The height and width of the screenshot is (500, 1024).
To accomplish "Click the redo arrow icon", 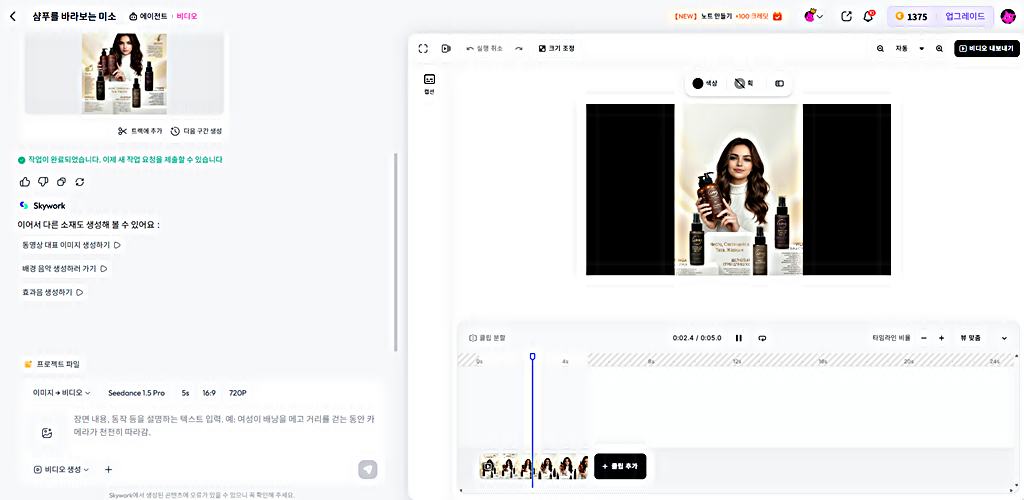I will coord(519,48).
